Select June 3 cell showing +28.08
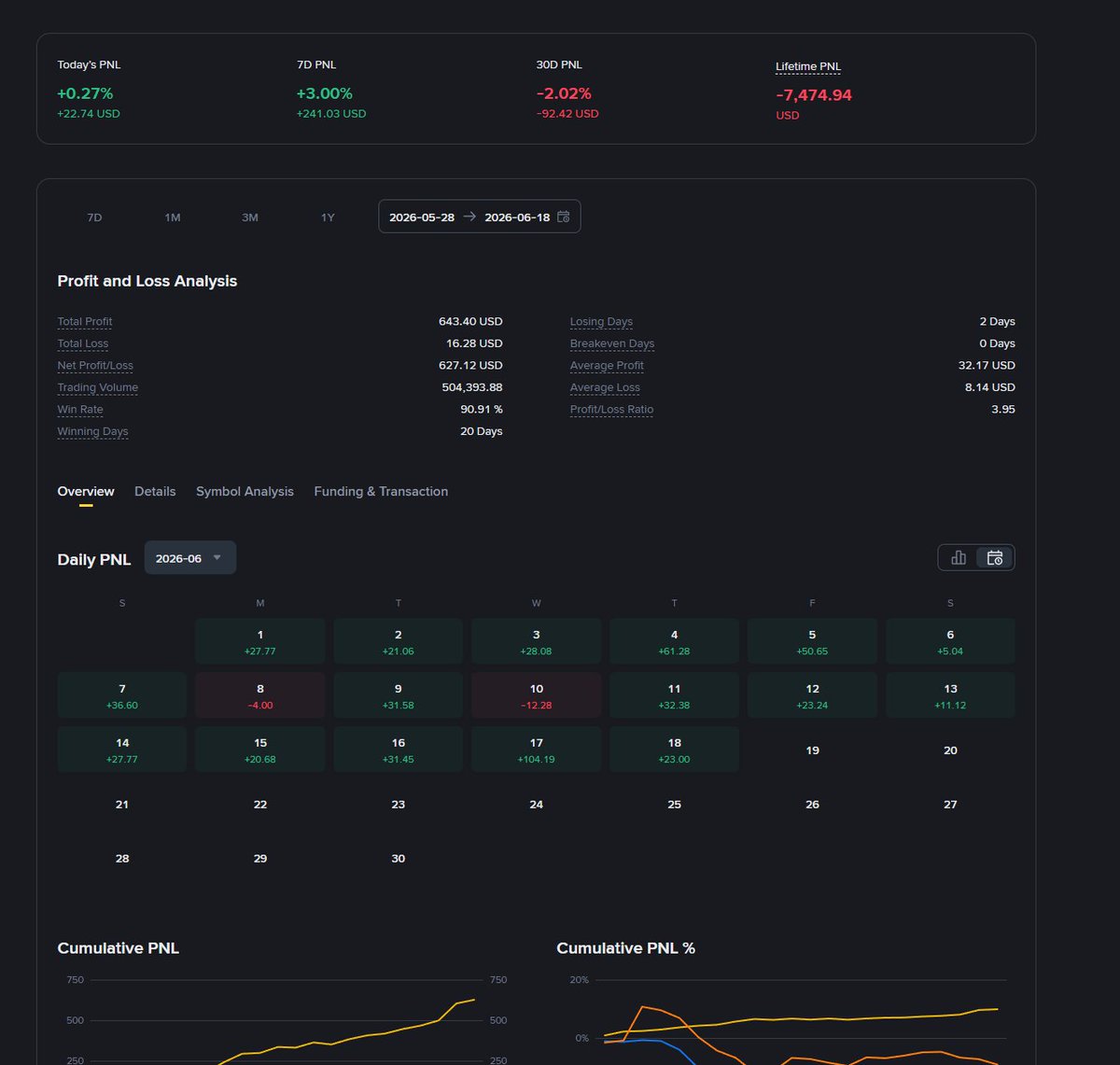1120x1065 pixels. pos(537,641)
